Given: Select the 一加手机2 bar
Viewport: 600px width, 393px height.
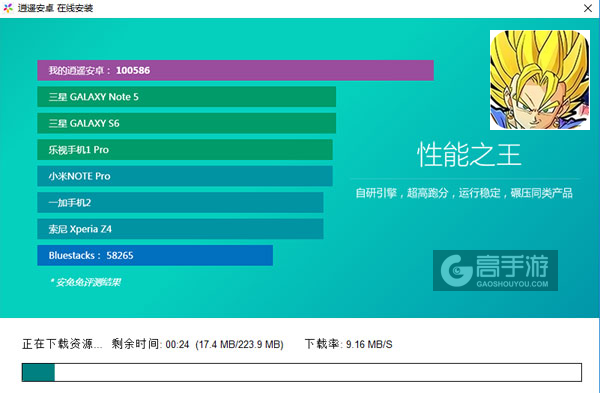Looking at the screenshot, I should [180, 202].
